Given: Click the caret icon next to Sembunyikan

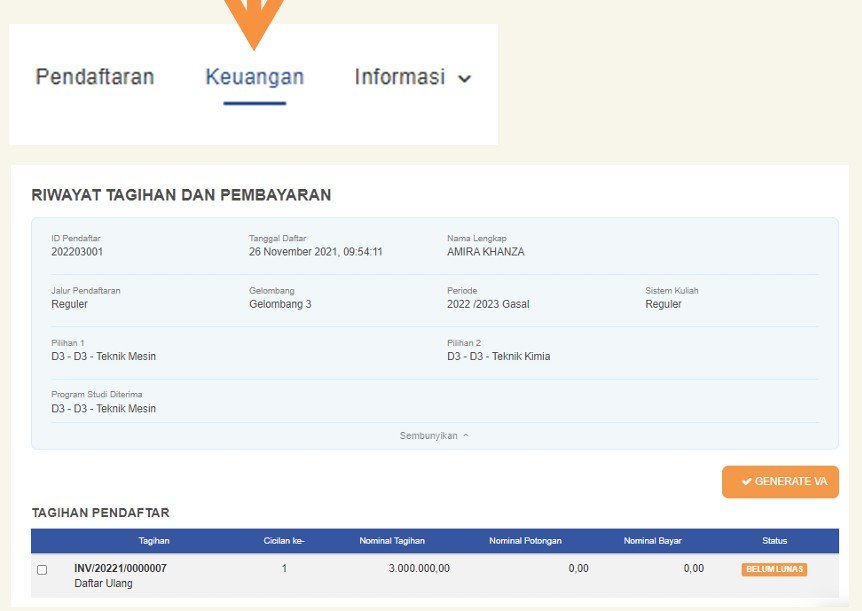Looking at the screenshot, I should coord(466,436).
